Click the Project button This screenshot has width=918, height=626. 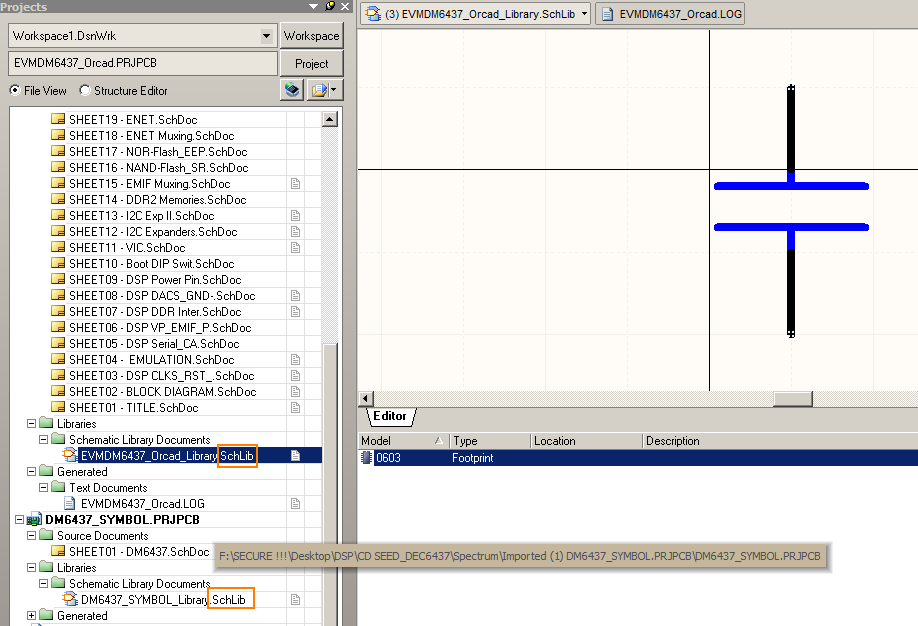[x=311, y=63]
